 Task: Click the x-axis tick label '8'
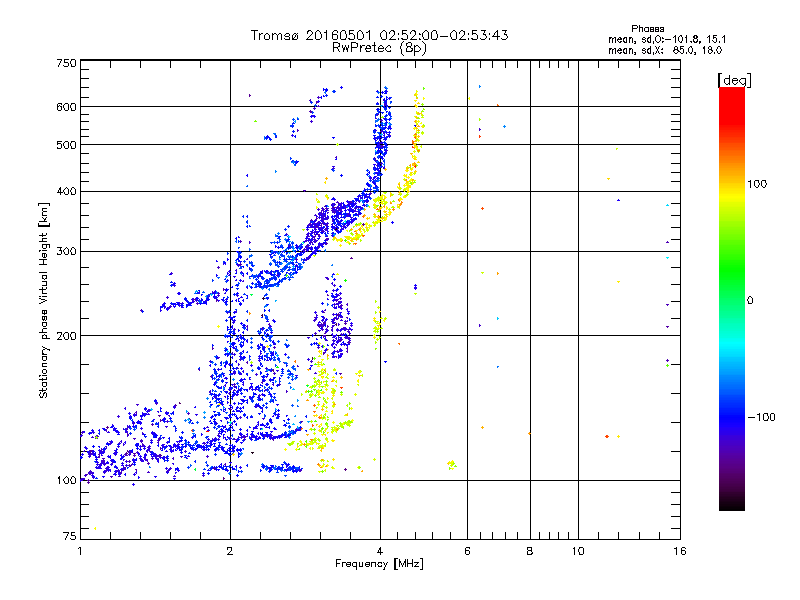pos(530,551)
